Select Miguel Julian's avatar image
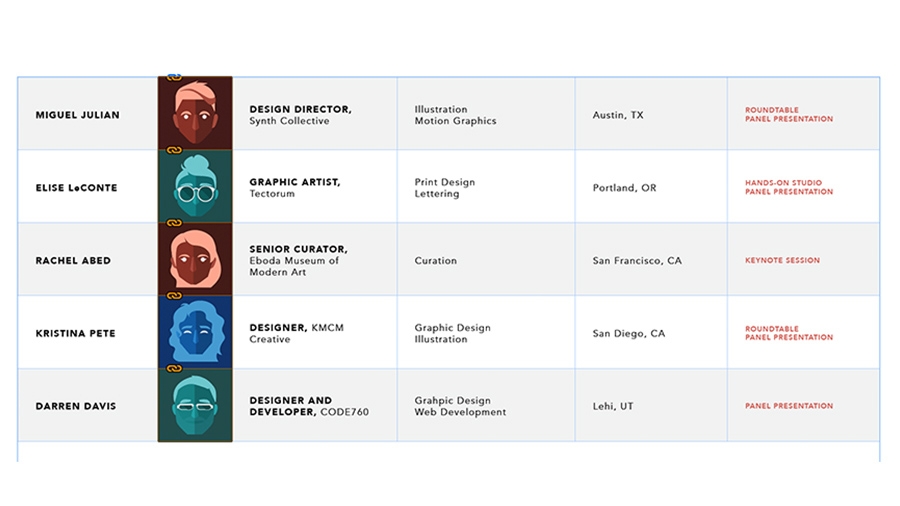This screenshot has height=506, width=900. [195, 114]
